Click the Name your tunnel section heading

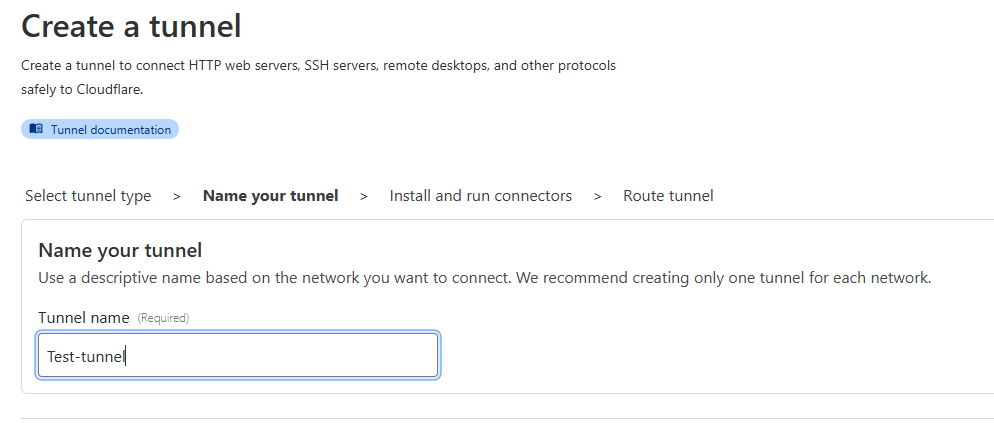click(120, 251)
